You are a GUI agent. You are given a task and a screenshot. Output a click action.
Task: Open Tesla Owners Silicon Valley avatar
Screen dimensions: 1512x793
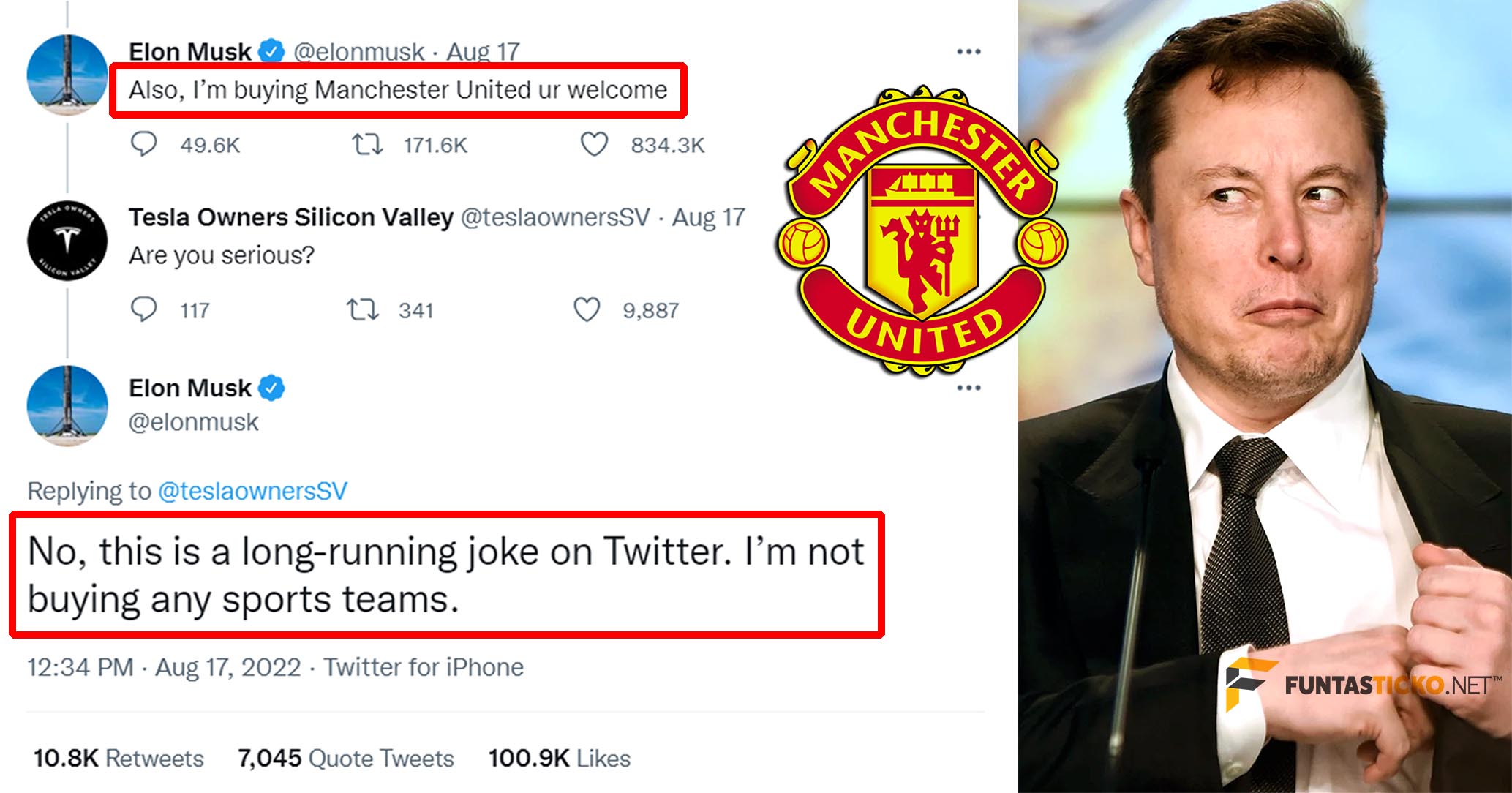click(x=67, y=240)
